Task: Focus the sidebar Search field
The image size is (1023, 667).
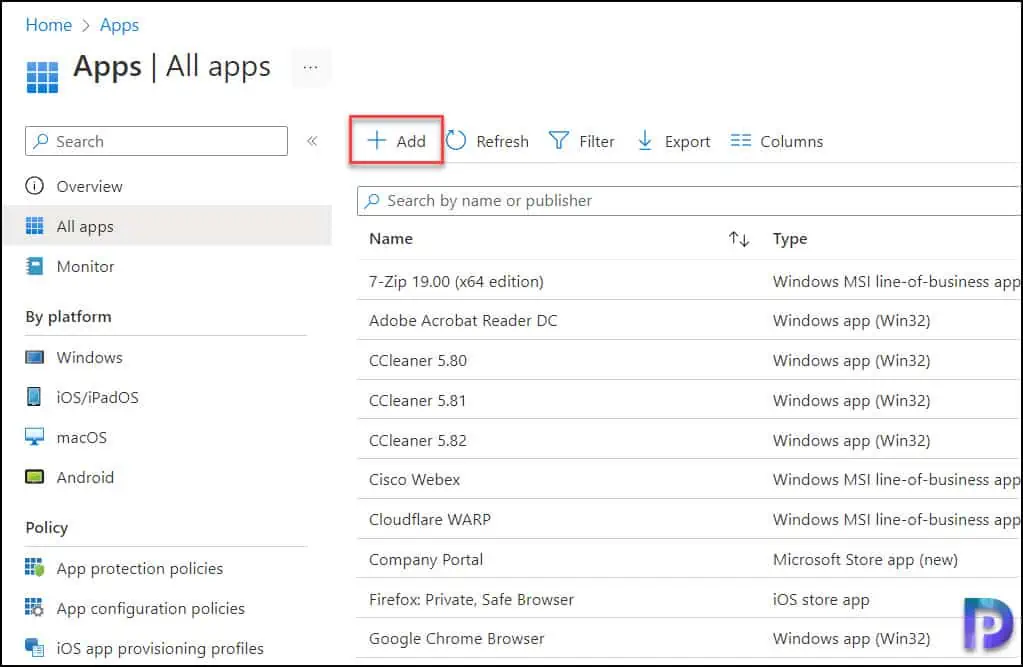Action: coord(156,141)
